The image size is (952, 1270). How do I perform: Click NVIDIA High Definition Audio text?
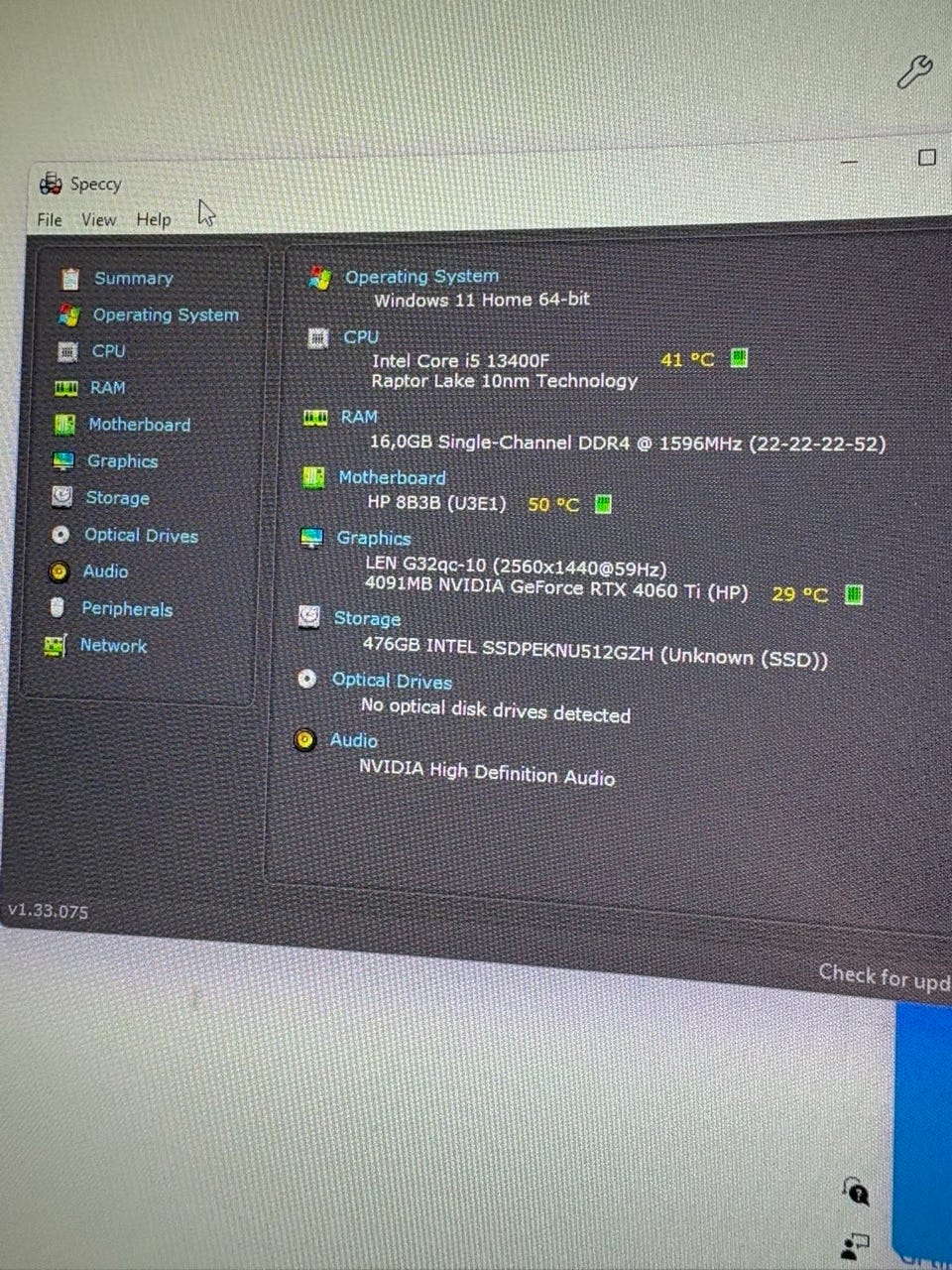coord(487,771)
